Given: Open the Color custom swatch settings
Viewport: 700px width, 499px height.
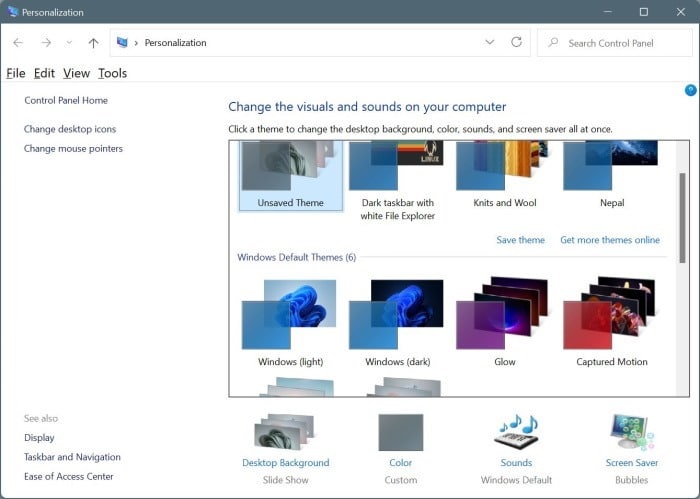Looking at the screenshot, I should tap(400, 432).
